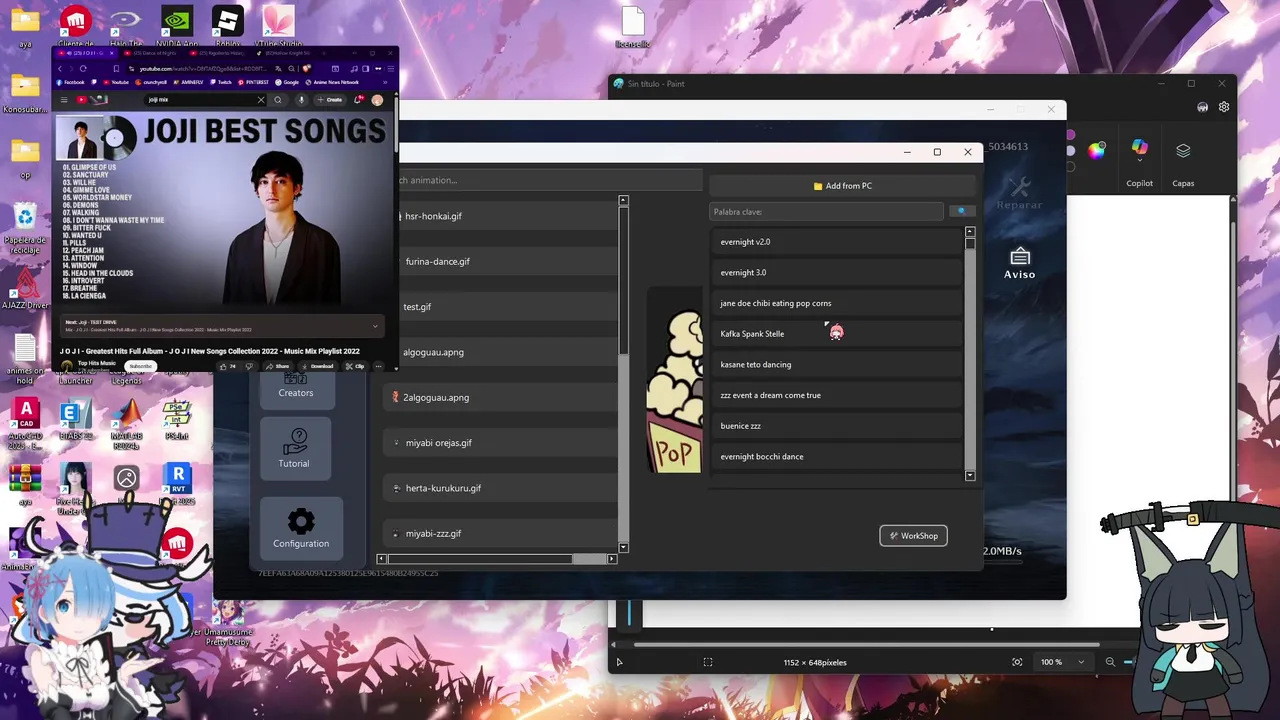Screen dimensions: 1280x720
Task: Switch to the Hollow Knight browser tab
Action: [x=284, y=53]
